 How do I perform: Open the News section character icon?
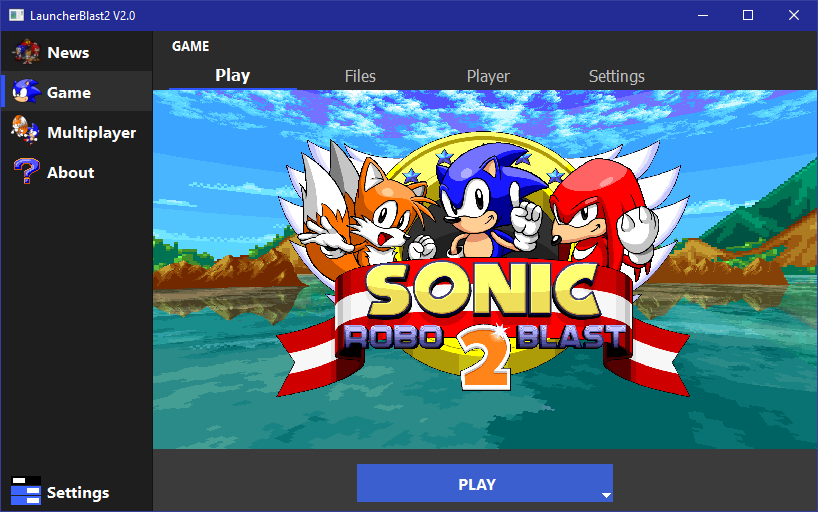click(x=27, y=52)
